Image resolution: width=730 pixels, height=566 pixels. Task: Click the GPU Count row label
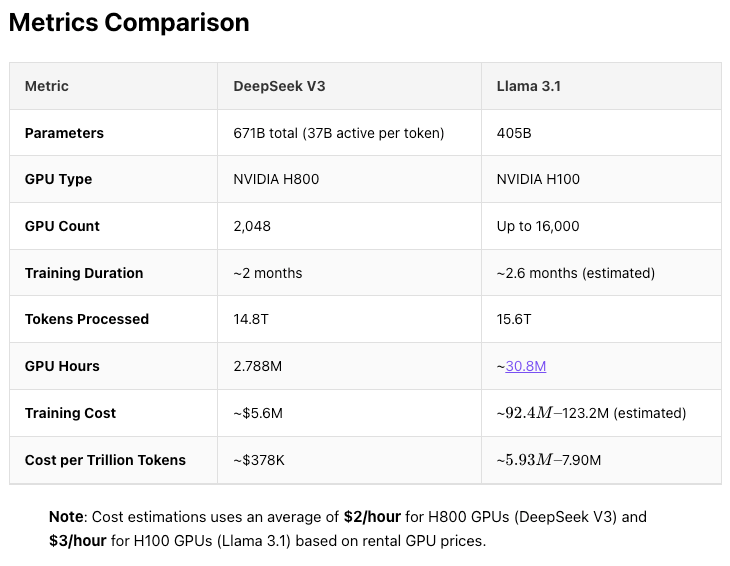[62, 226]
